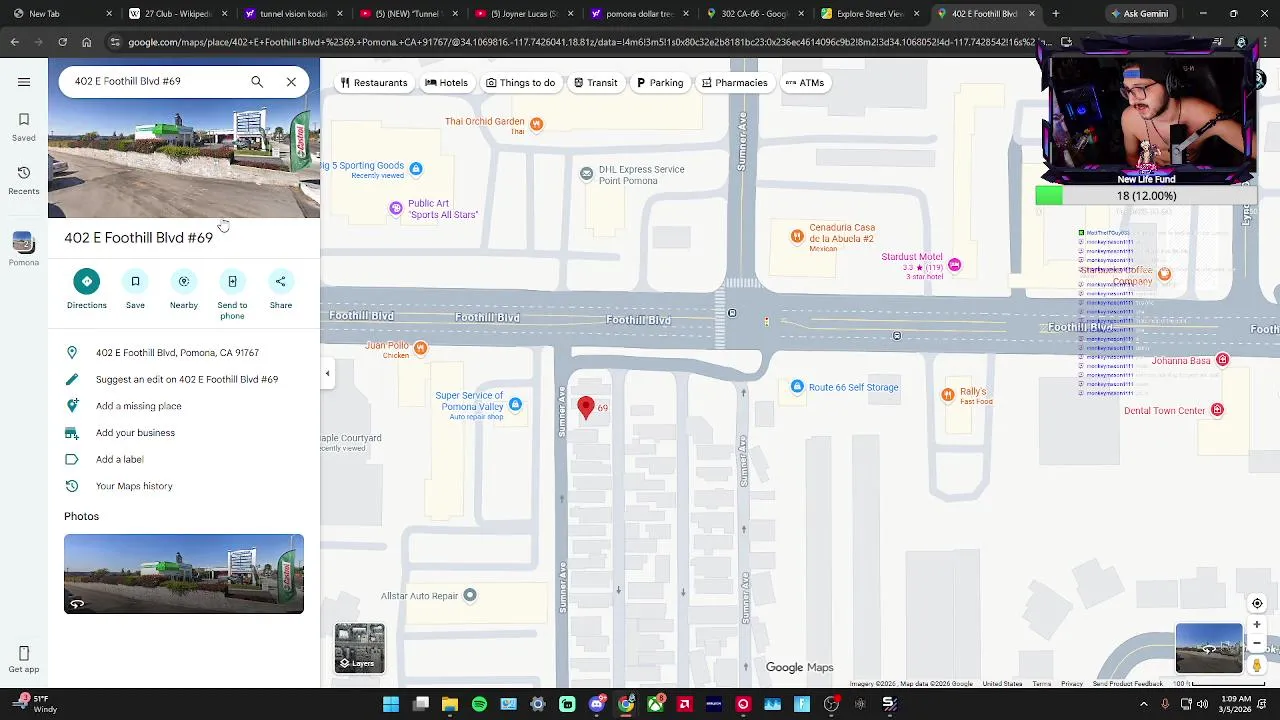The width and height of the screenshot is (1280, 720).
Task: Show your location with the crosshair button
Action: (1257, 603)
